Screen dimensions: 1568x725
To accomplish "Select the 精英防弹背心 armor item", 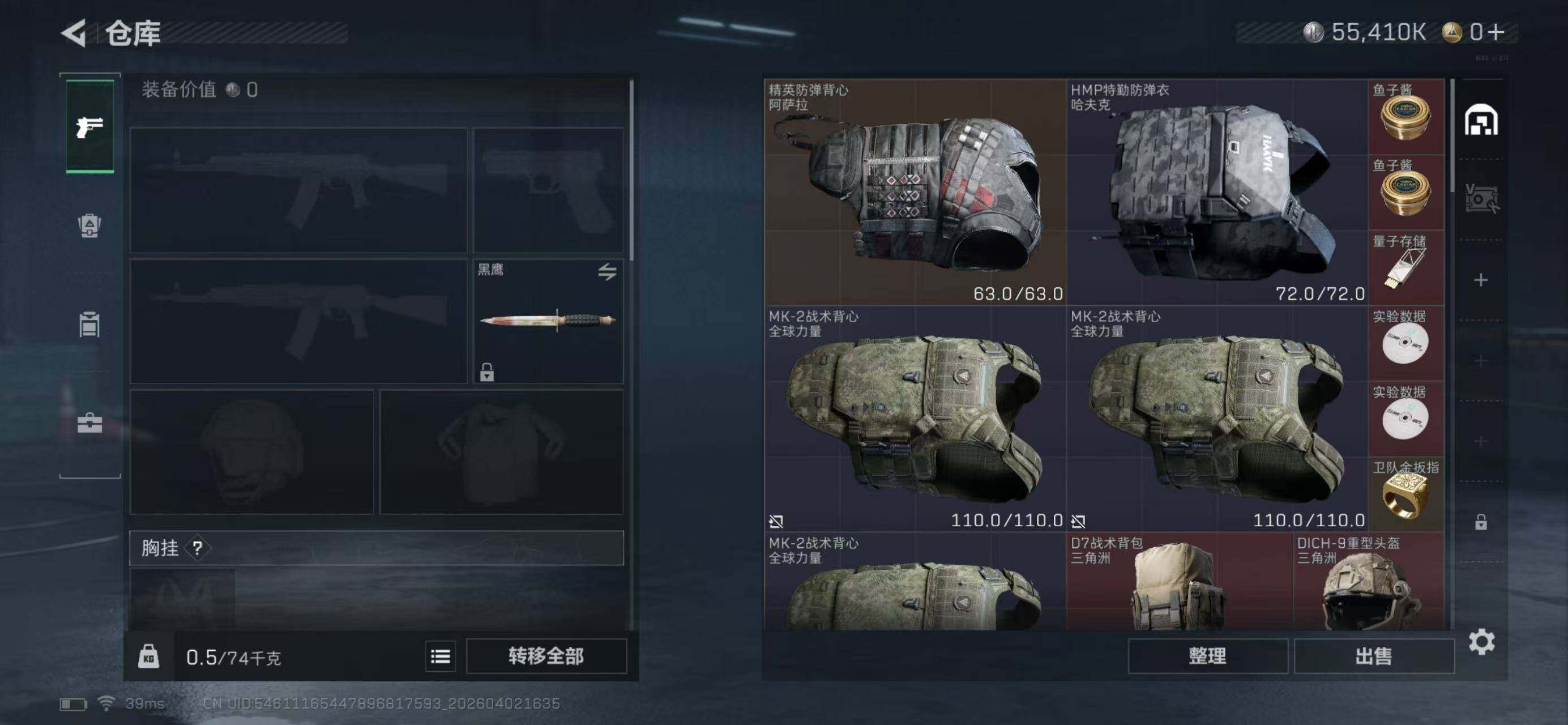I will coord(915,192).
